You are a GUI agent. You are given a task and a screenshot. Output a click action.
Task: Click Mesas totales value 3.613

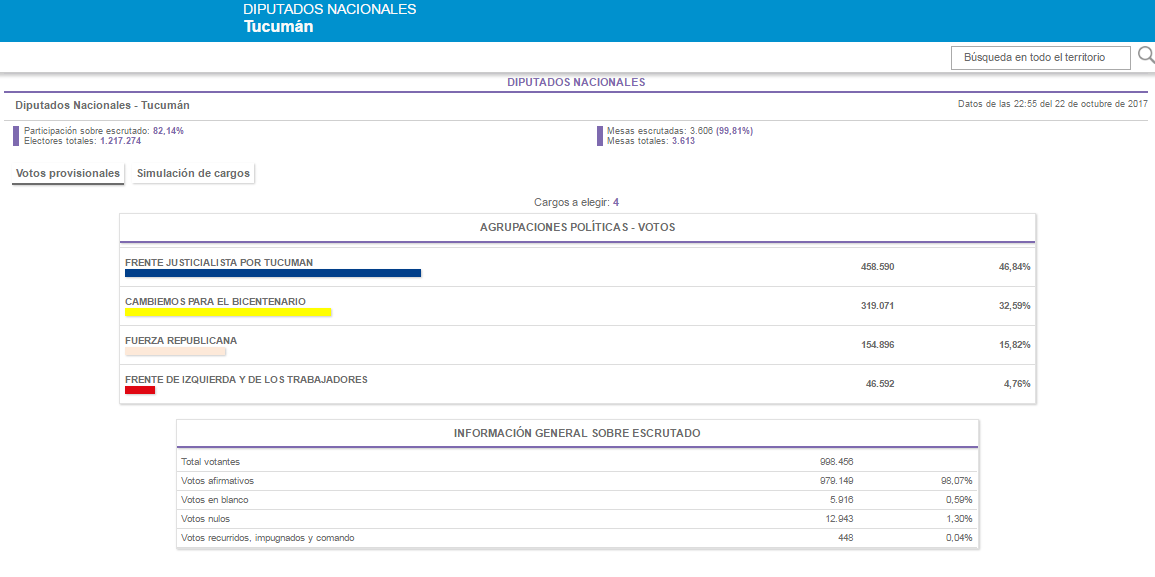[x=683, y=141]
